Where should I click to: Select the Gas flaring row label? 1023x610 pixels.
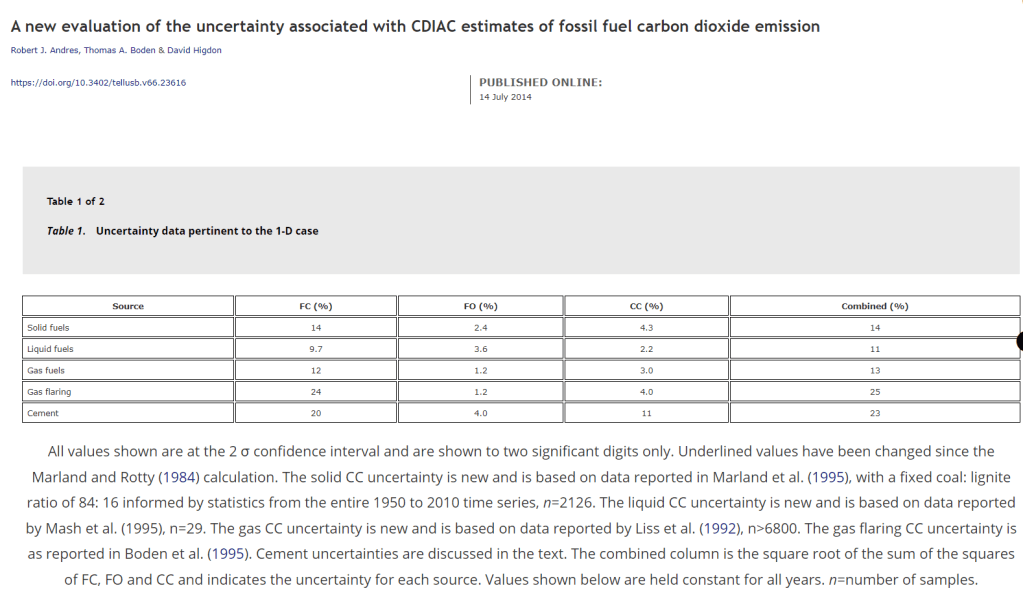click(50, 392)
